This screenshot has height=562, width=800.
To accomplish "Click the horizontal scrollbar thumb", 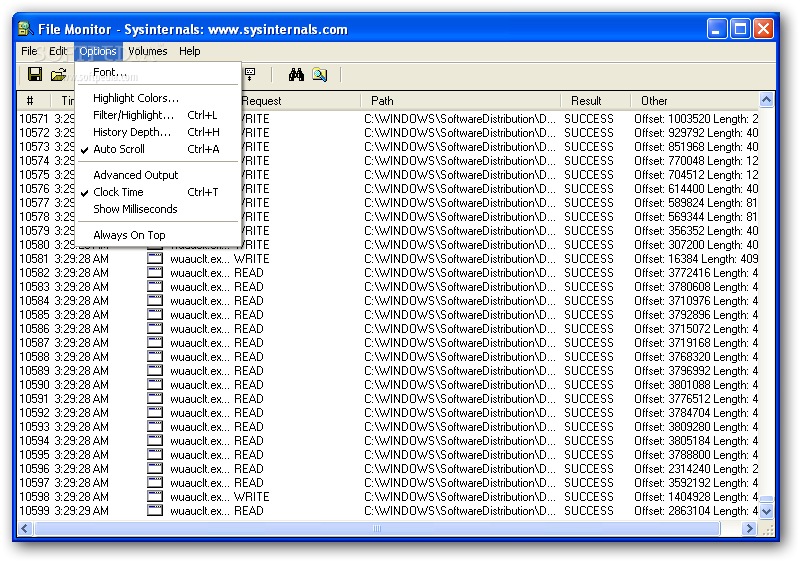I will [377, 529].
